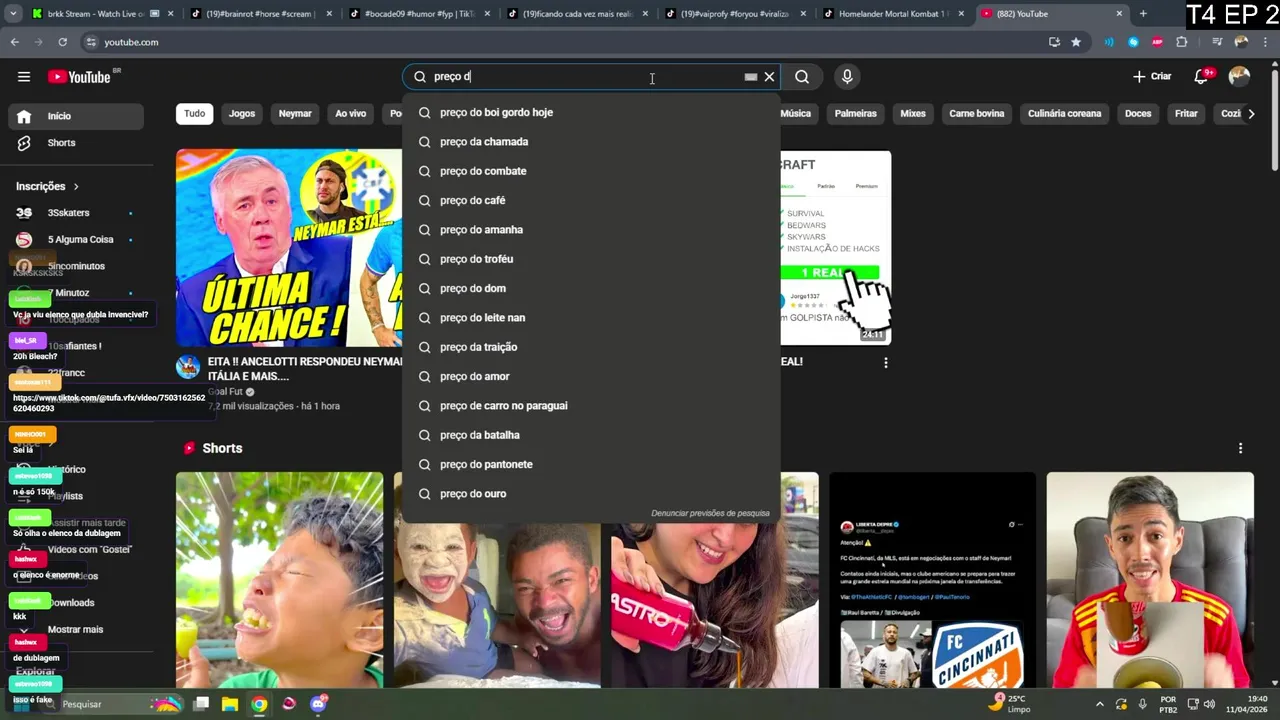The width and height of the screenshot is (1280, 720).
Task: Open Discord from the taskbar
Action: [x=318, y=704]
